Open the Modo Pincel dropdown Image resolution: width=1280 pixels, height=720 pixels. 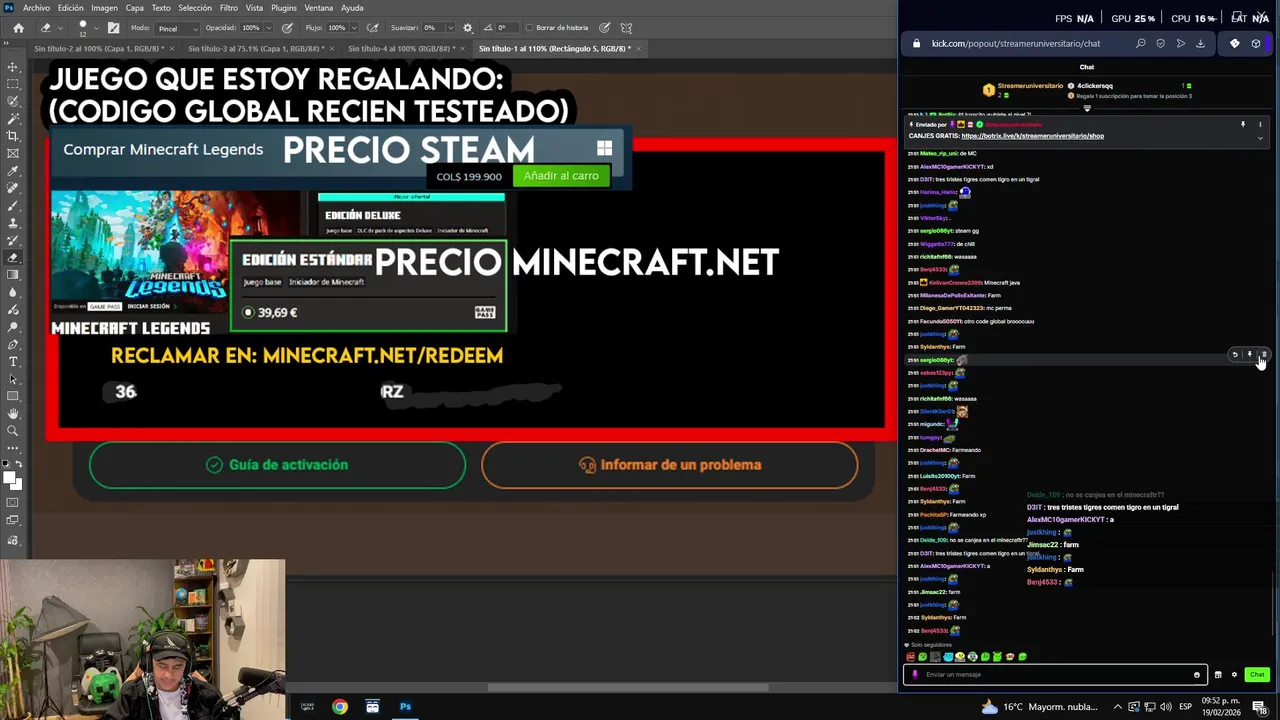[x=178, y=28]
